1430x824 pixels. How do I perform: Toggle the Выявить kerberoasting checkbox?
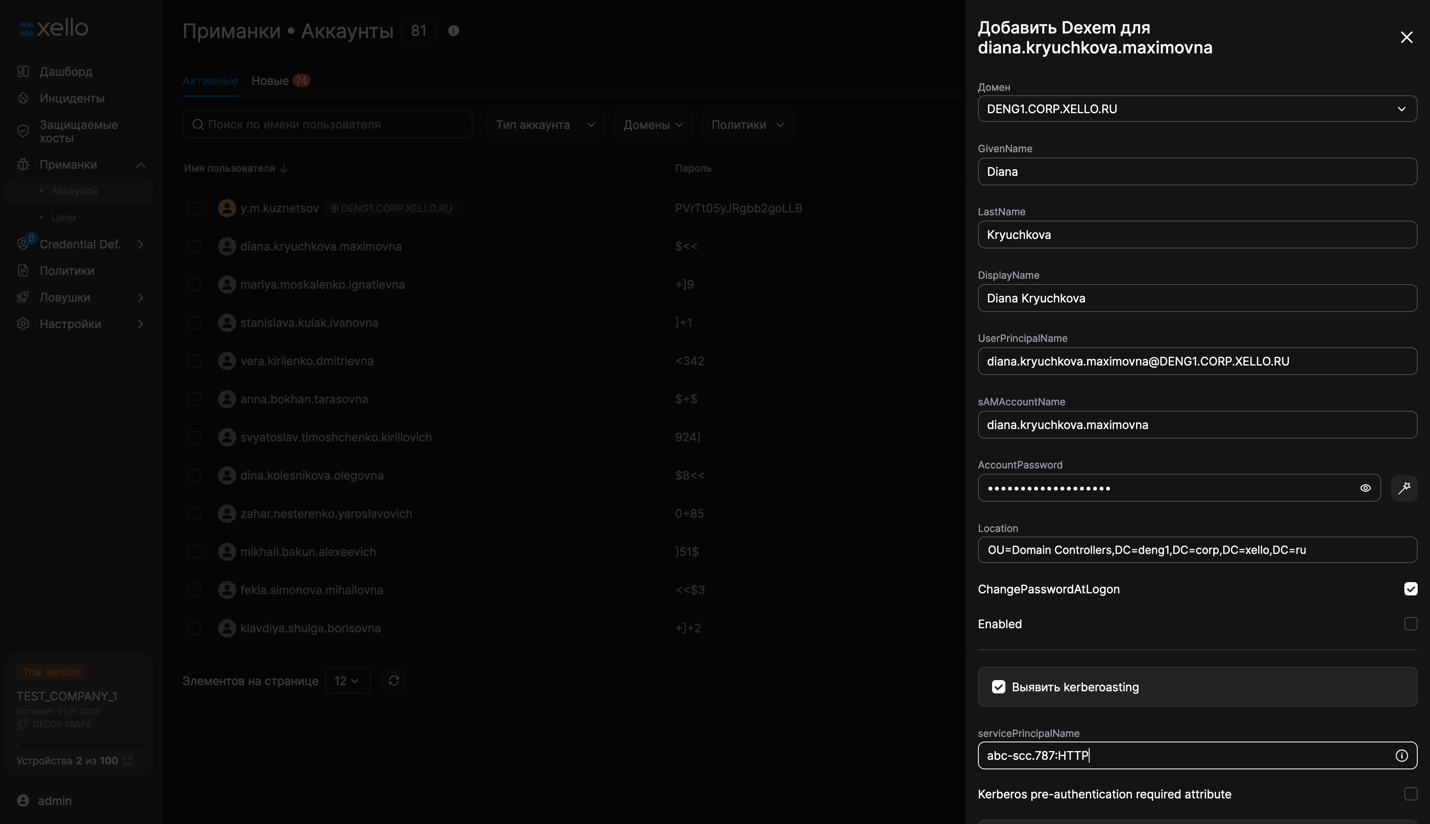coord(998,687)
